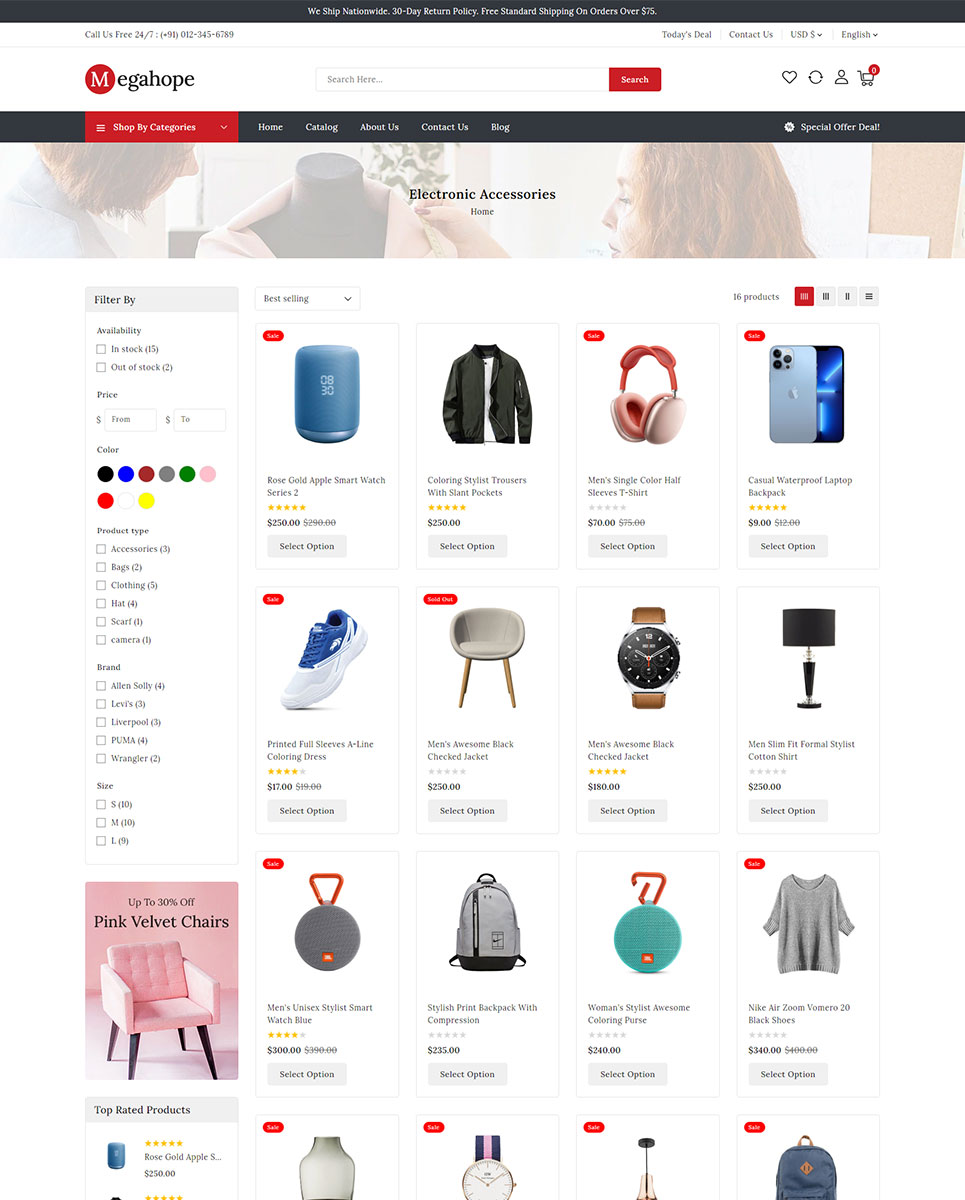Click the price From input field
This screenshot has width=965, height=1200.
131,420
